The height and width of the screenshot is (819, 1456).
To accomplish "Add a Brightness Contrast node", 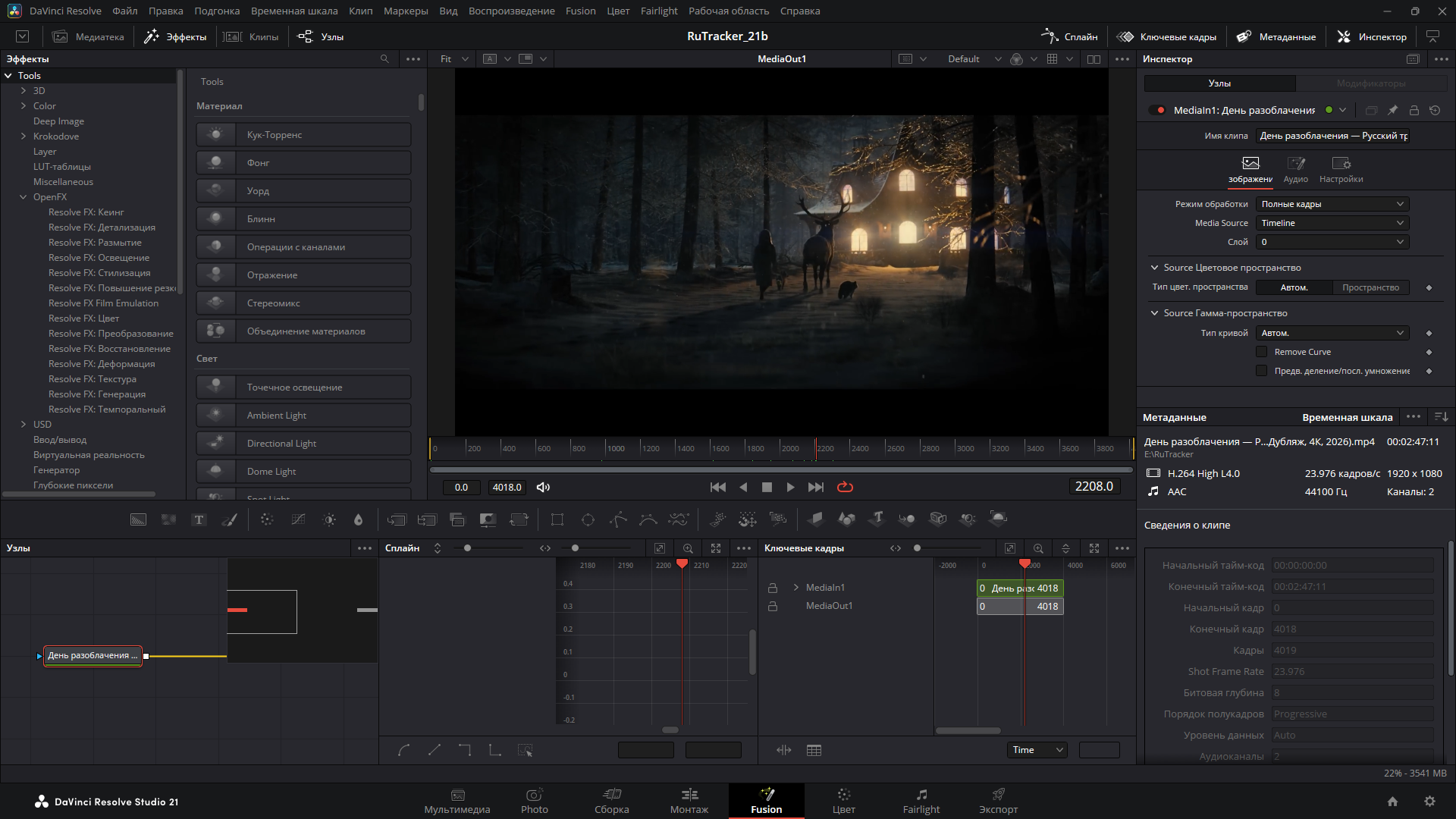I will pyautogui.click(x=329, y=519).
